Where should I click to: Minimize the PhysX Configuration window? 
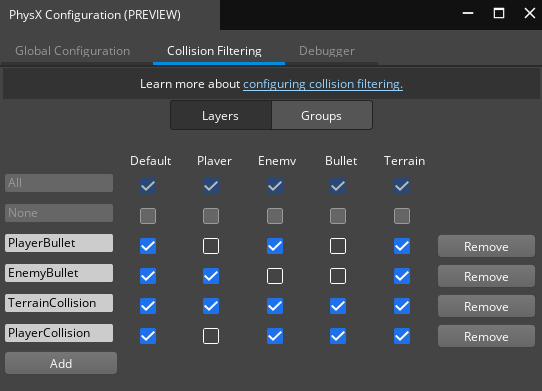click(x=468, y=13)
